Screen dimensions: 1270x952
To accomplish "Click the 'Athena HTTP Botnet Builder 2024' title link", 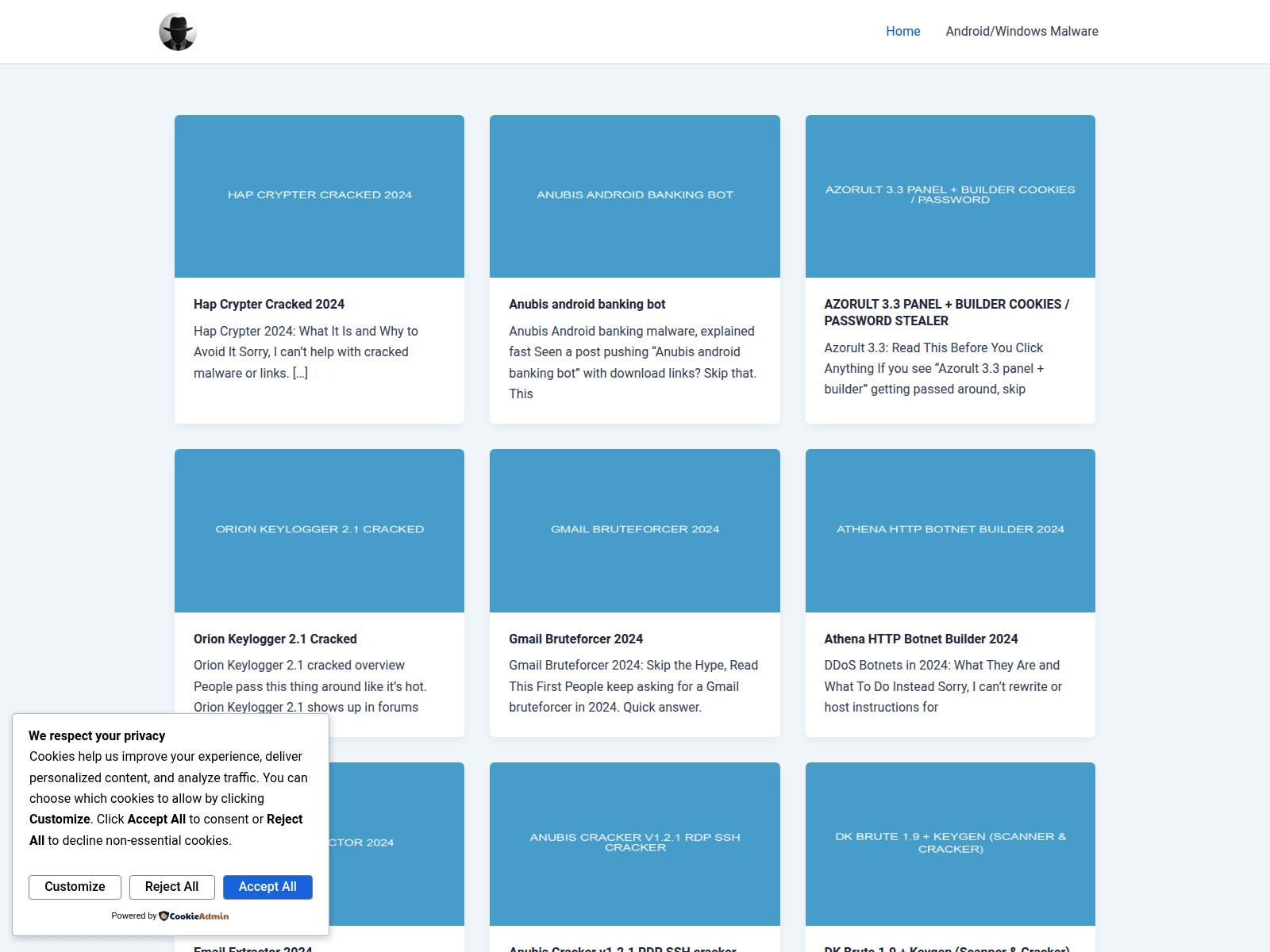I will [x=921, y=639].
